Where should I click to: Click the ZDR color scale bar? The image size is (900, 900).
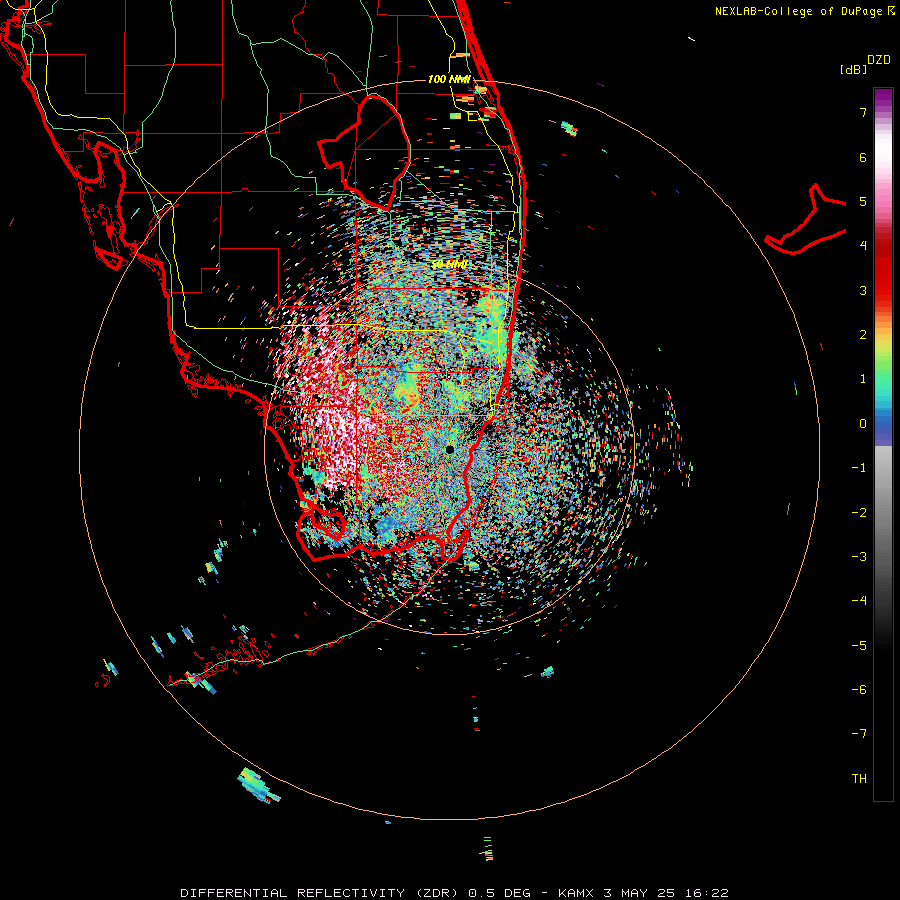click(x=883, y=444)
